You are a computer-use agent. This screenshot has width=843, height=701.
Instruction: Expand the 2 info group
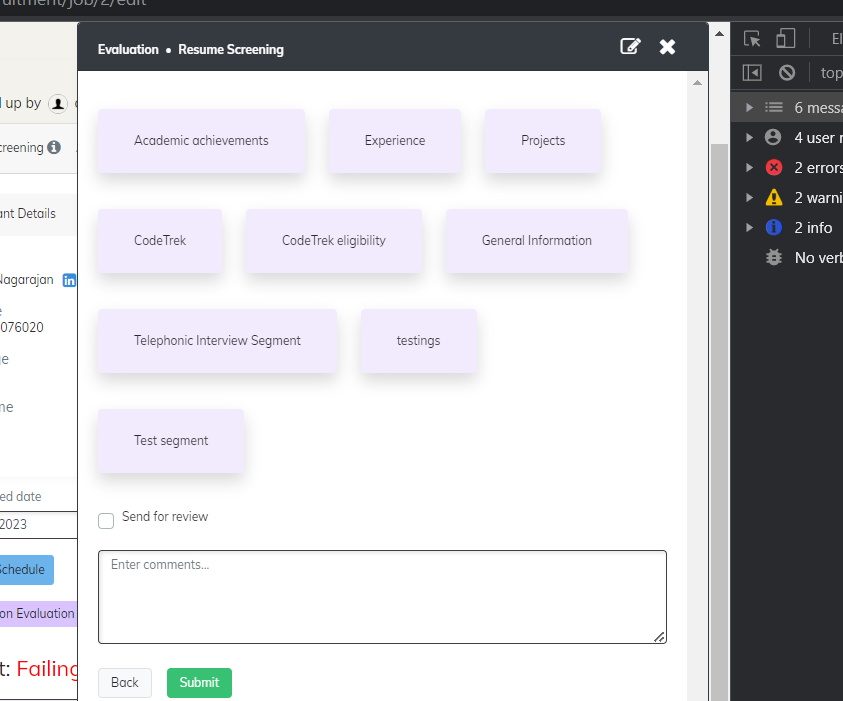(x=749, y=228)
